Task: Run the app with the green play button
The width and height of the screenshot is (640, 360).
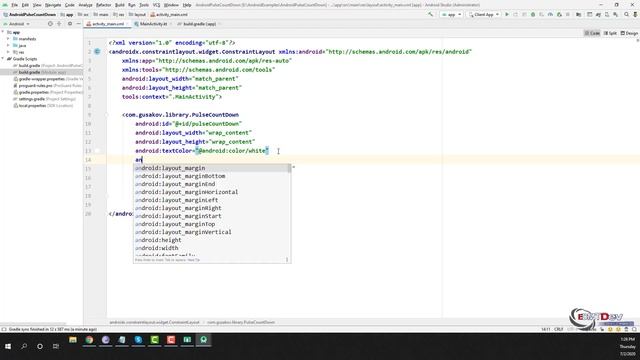Action: pos(507,15)
